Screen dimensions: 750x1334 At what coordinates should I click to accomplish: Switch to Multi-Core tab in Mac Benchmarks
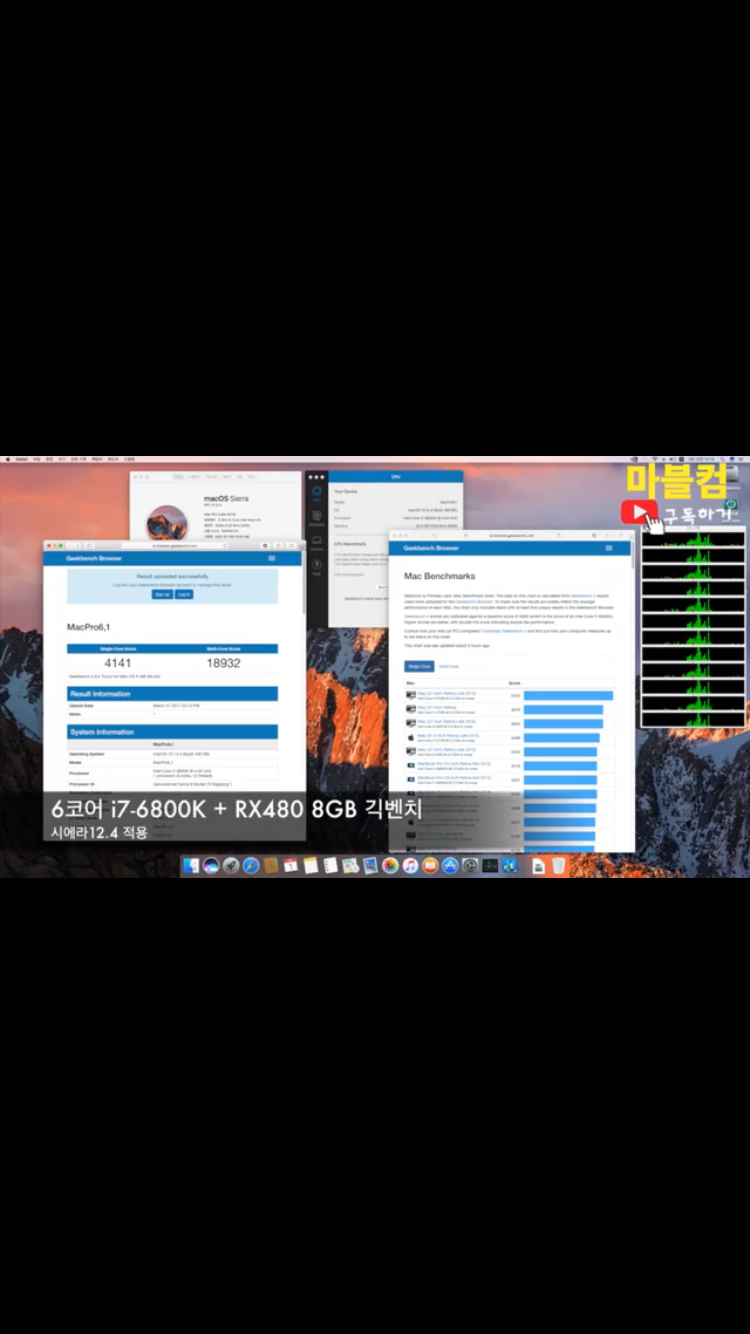click(449, 666)
